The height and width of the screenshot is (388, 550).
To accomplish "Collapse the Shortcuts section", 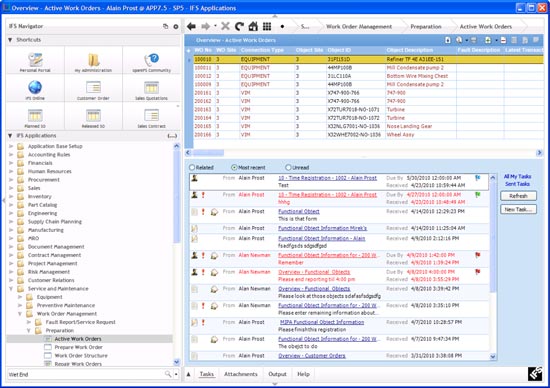I will tap(10, 40).
